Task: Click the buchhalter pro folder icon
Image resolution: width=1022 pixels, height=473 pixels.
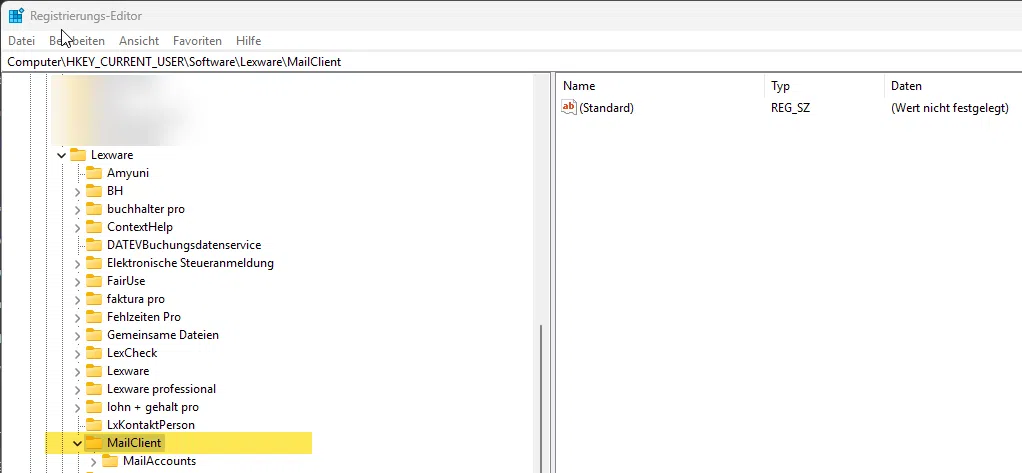Action: click(x=95, y=209)
